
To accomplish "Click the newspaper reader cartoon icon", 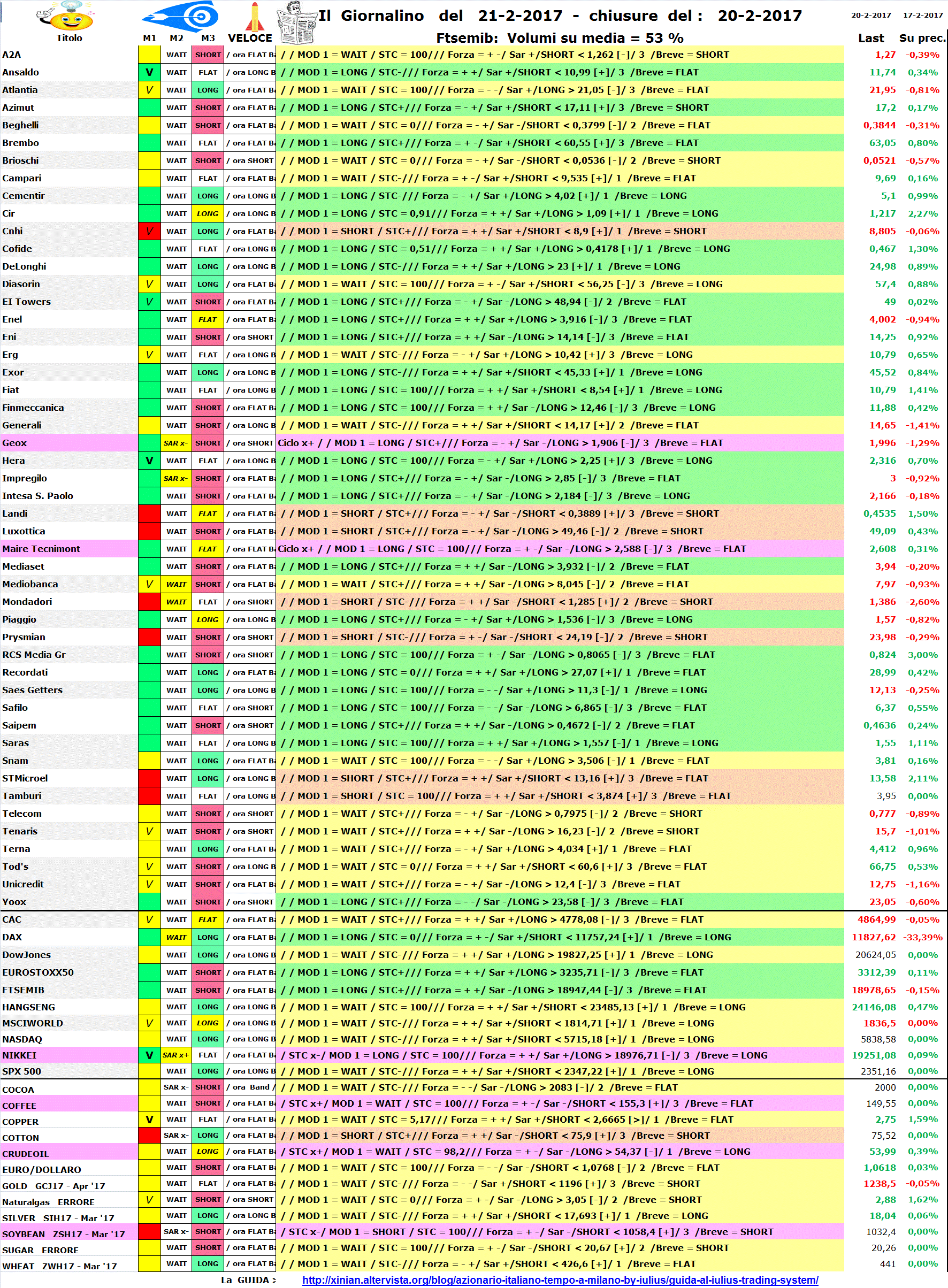I will (297, 22).
